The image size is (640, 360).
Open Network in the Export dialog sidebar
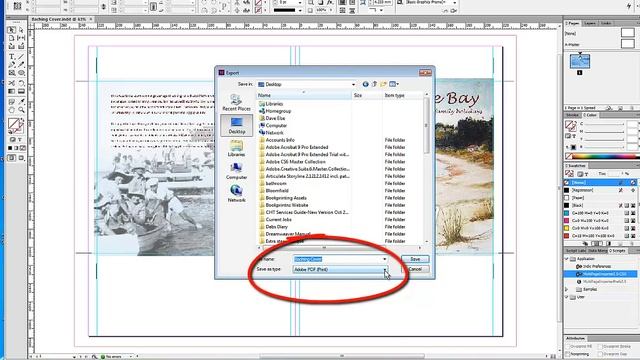[x=236, y=194]
